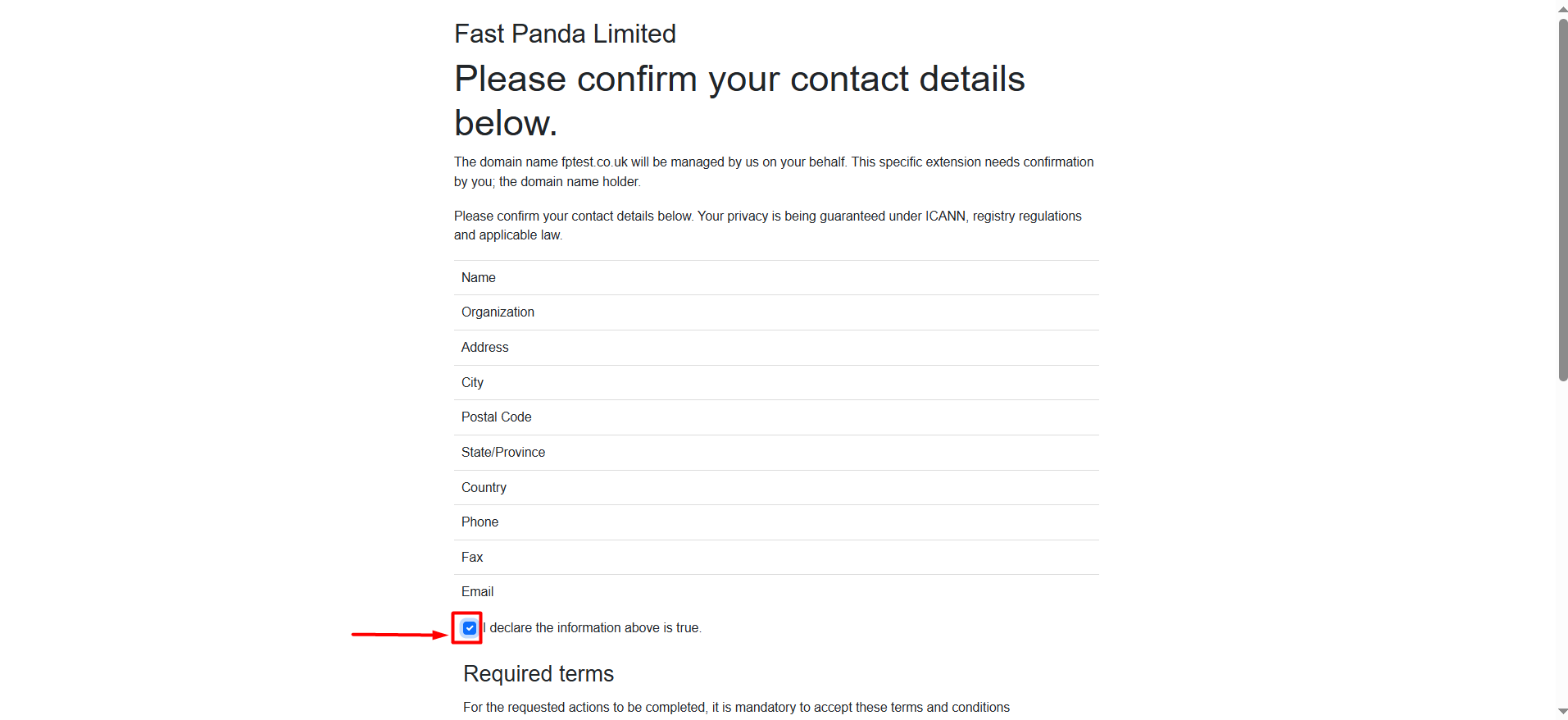Click the scrollbar down arrow
1568x720 pixels.
tap(1562, 711)
